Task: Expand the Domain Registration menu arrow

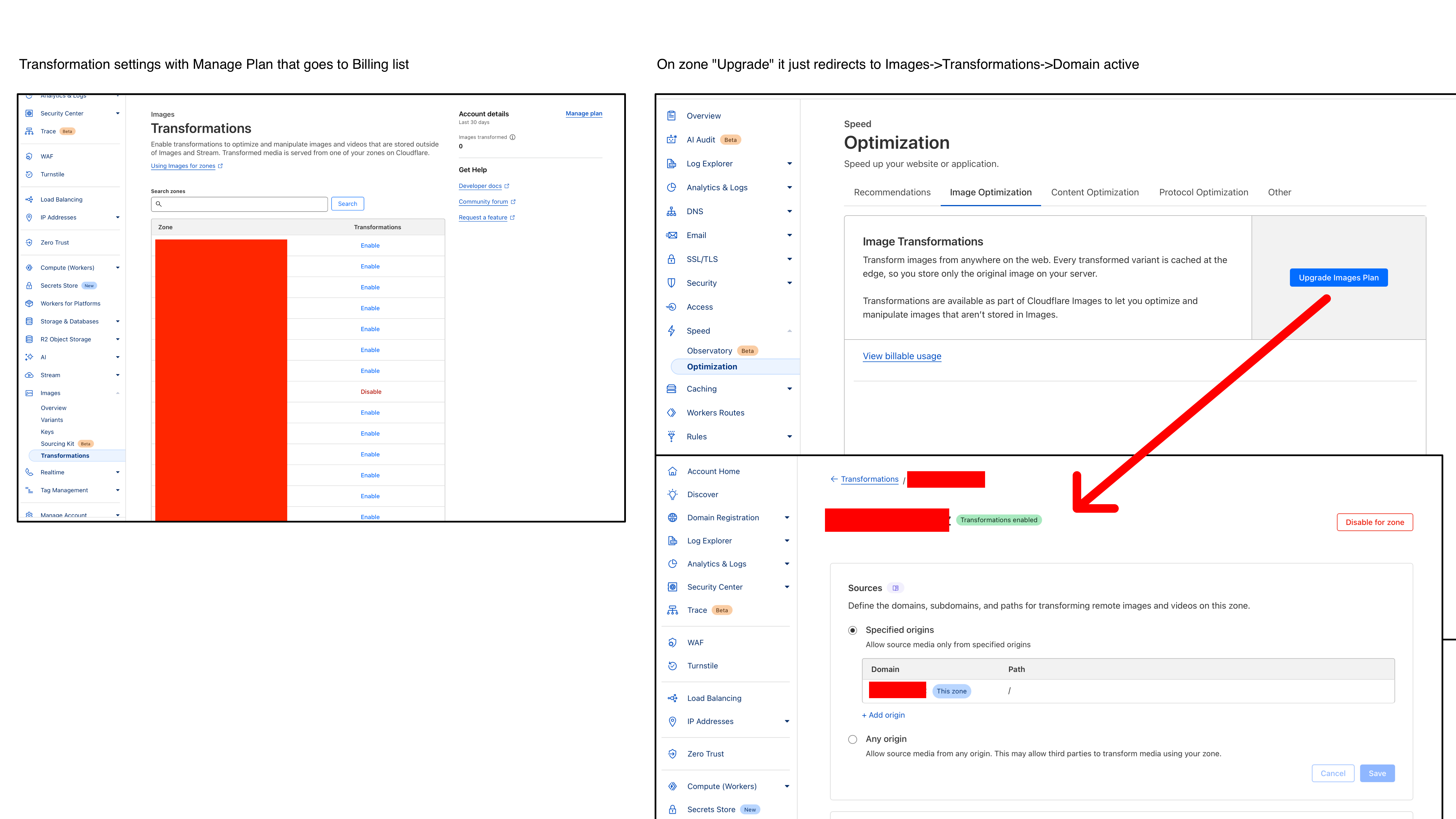Action: pos(787,518)
